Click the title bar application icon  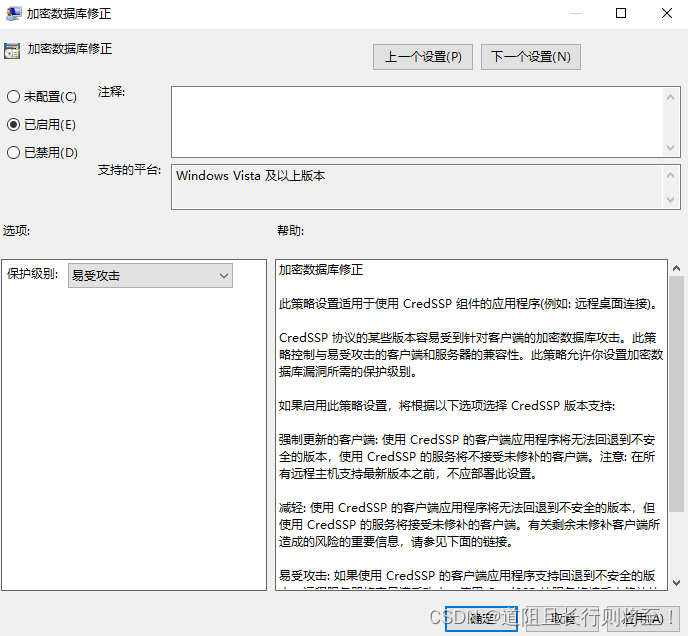point(13,13)
